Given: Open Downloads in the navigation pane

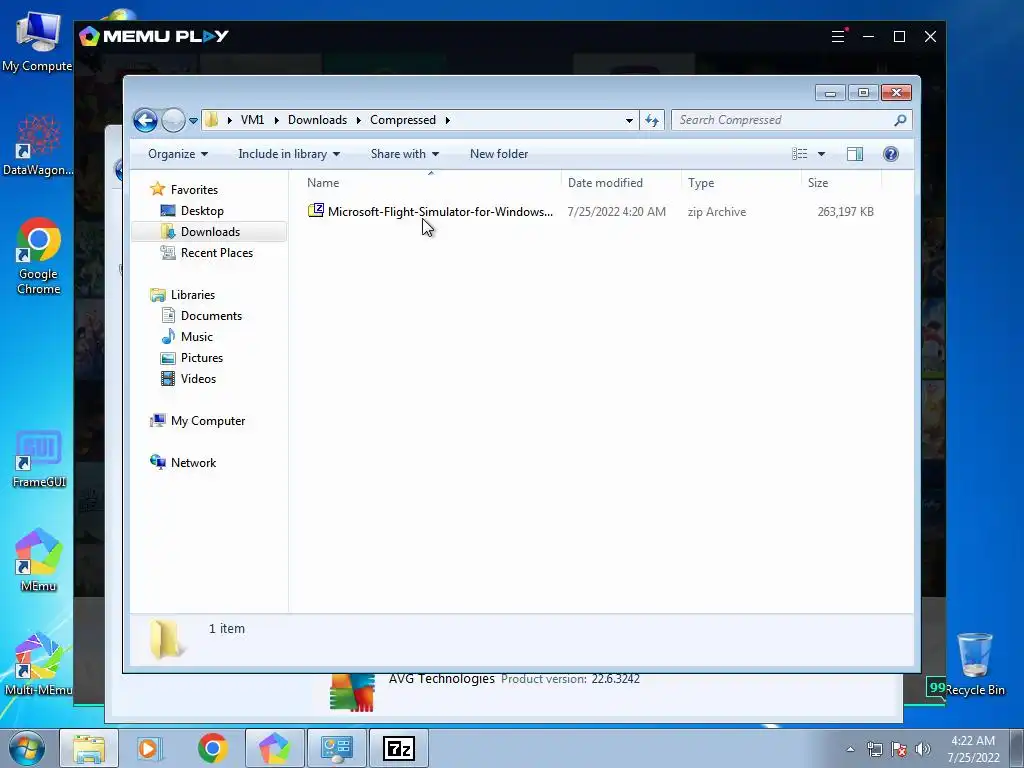Looking at the screenshot, I should (210, 232).
